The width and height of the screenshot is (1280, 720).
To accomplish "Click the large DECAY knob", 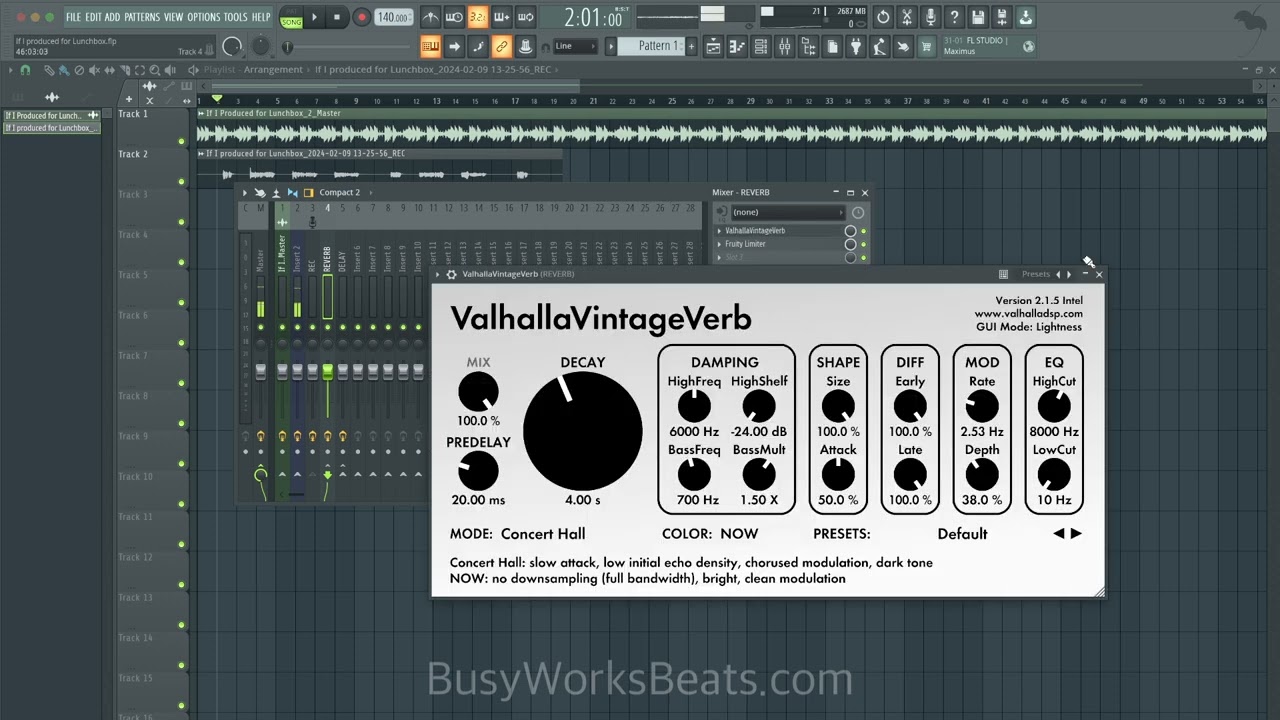I will (x=582, y=428).
